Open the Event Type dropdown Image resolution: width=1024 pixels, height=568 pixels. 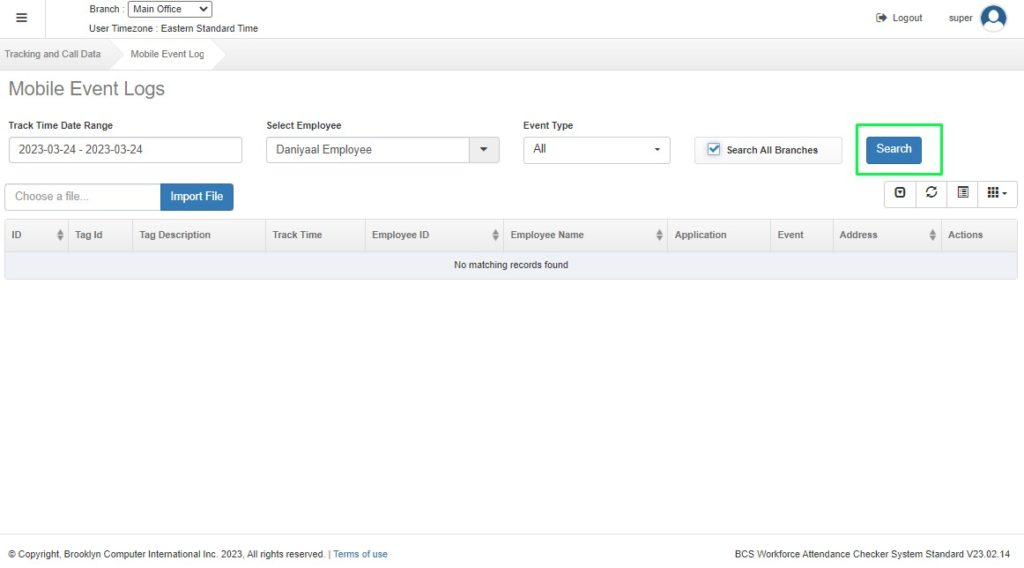pos(597,149)
